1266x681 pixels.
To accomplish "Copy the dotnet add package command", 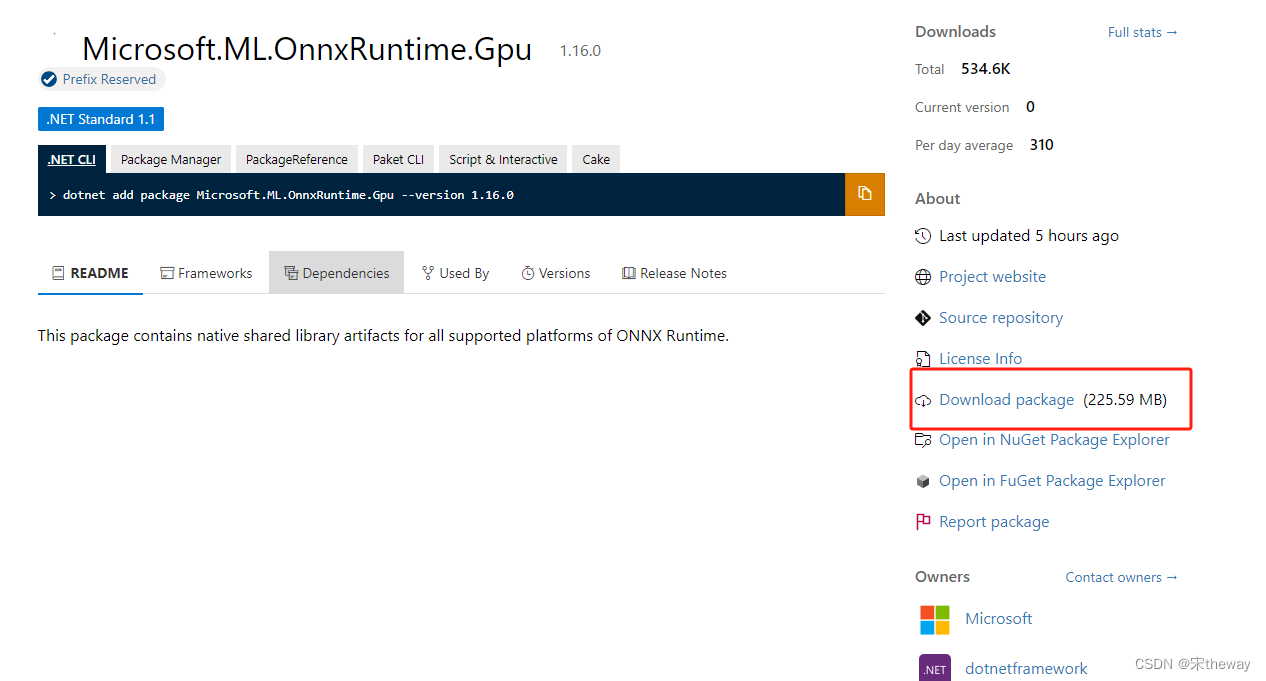I will pyautogui.click(x=865, y=194).
